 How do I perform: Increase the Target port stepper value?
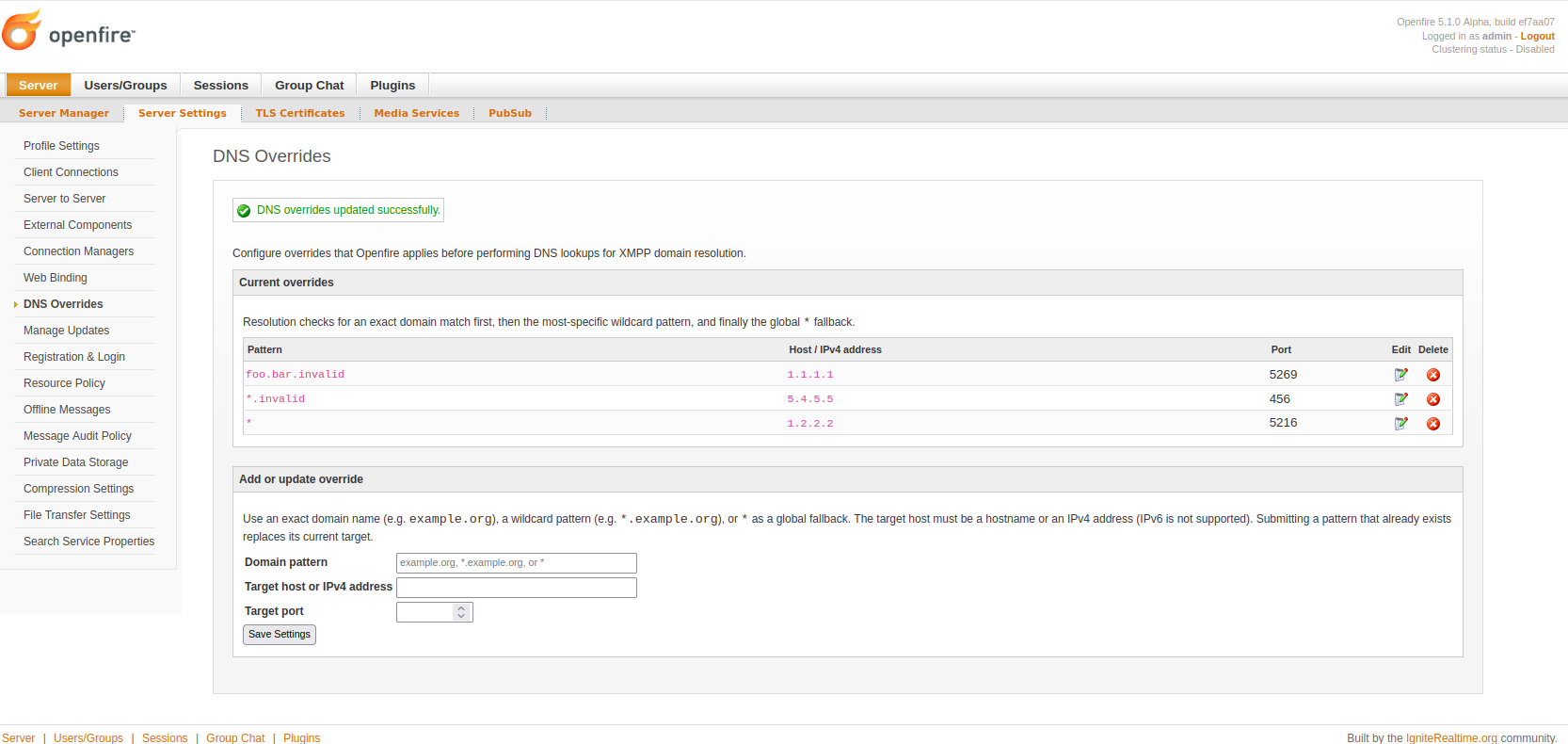click(x=461, y=608)
